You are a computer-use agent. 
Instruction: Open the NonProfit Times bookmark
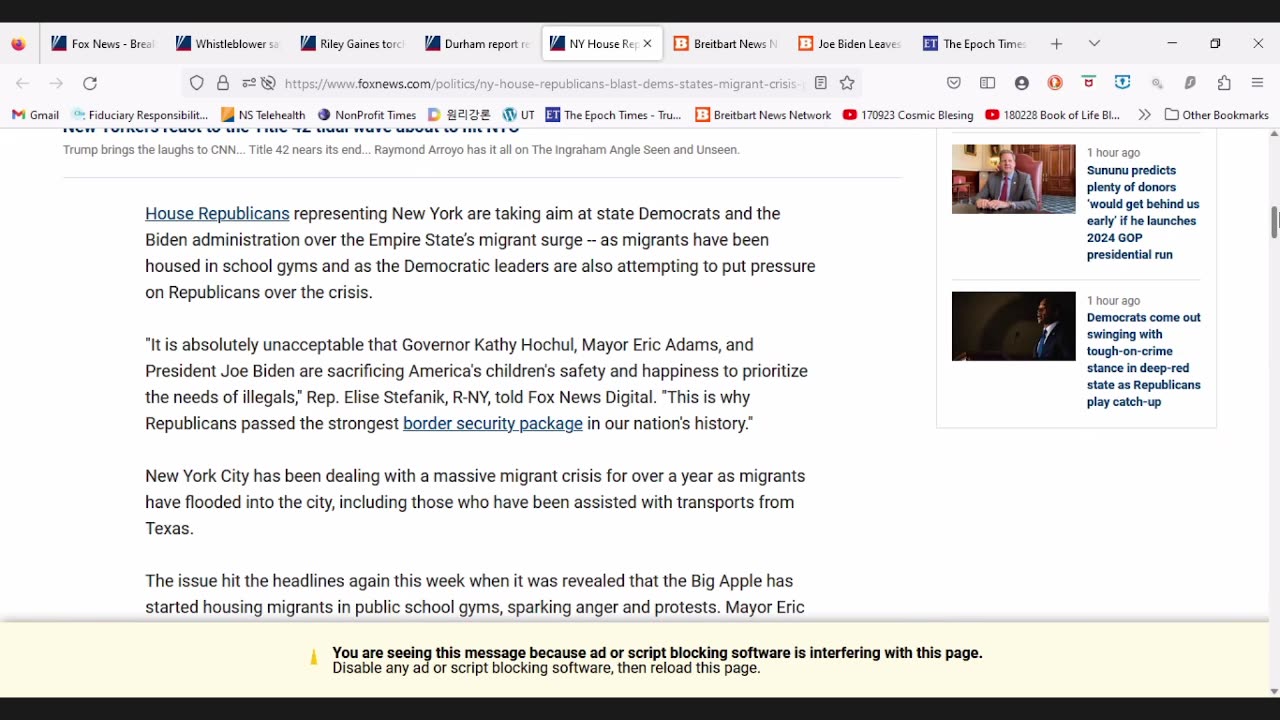tap(366, 115)
